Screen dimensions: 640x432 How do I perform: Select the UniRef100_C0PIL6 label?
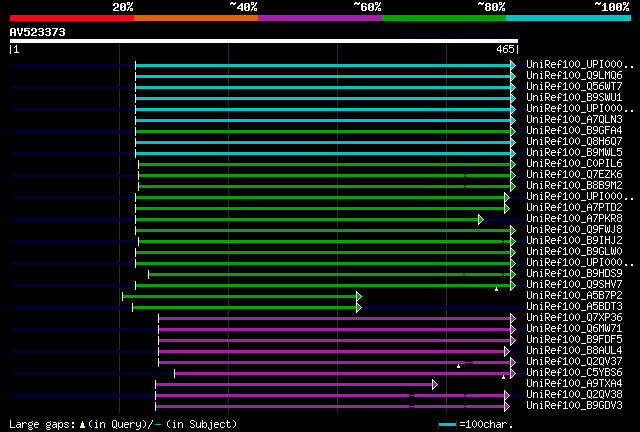coord(574,164)
